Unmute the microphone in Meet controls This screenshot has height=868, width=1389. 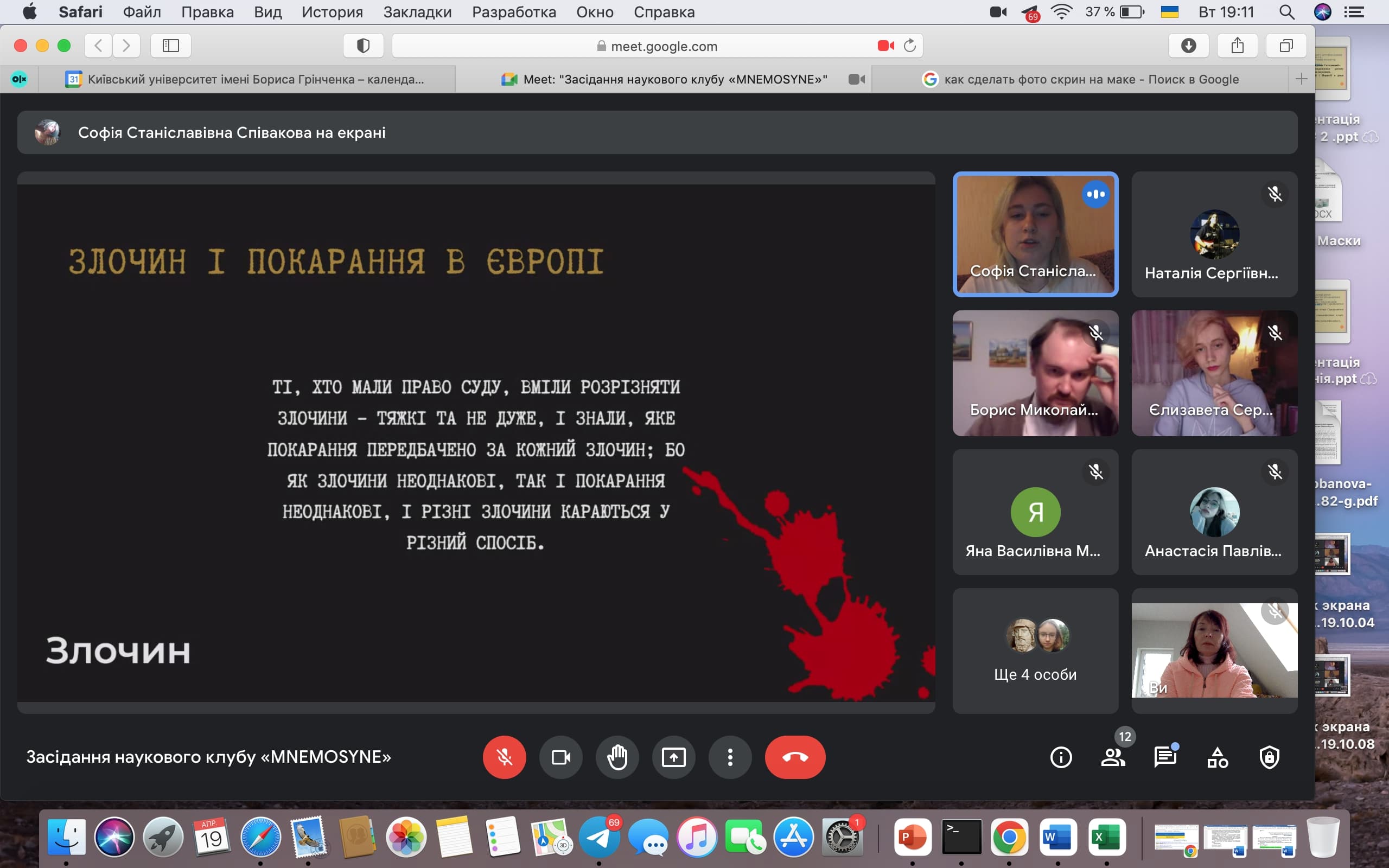click(504, 757)
